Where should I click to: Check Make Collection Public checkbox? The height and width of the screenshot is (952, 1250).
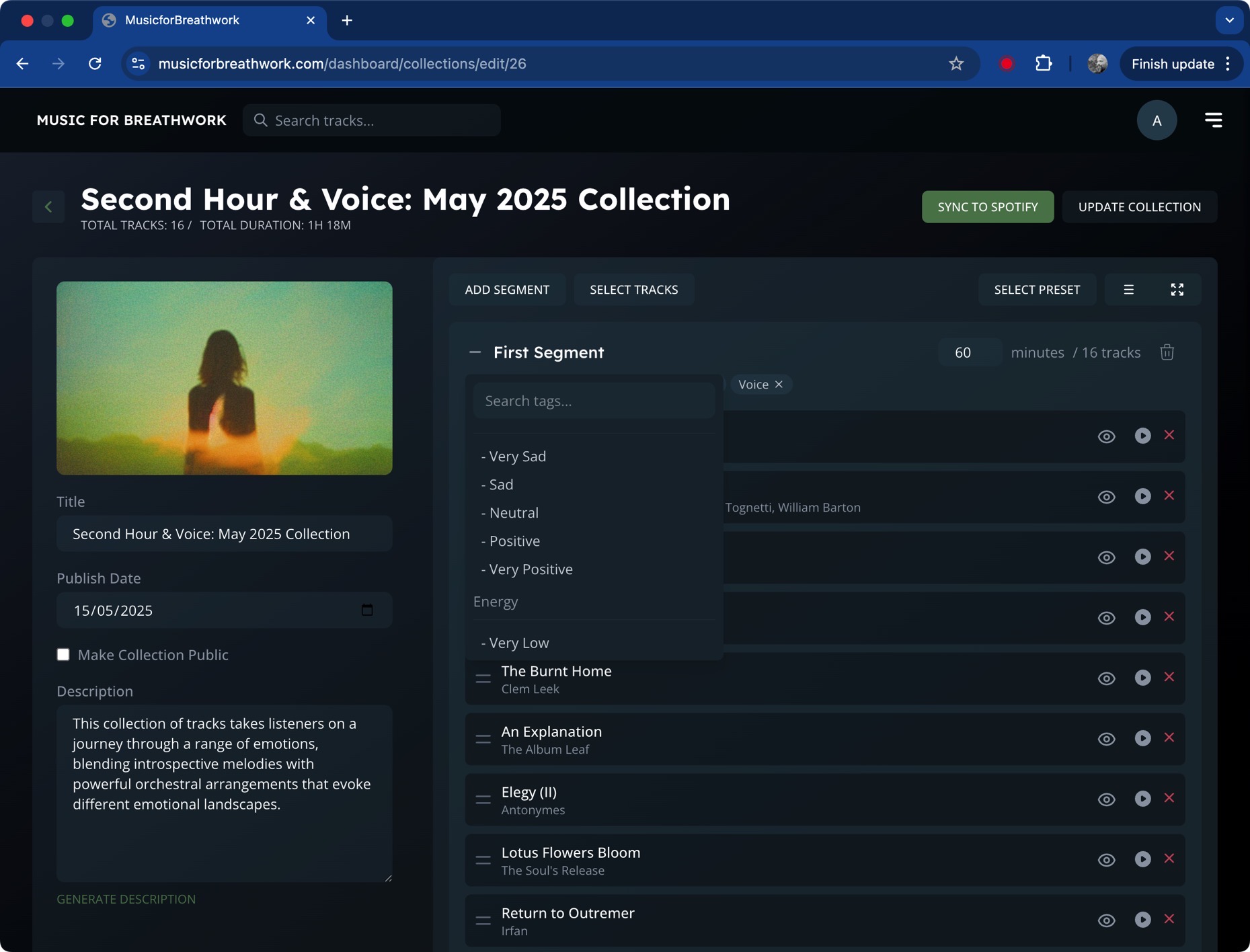click(63, 654)
